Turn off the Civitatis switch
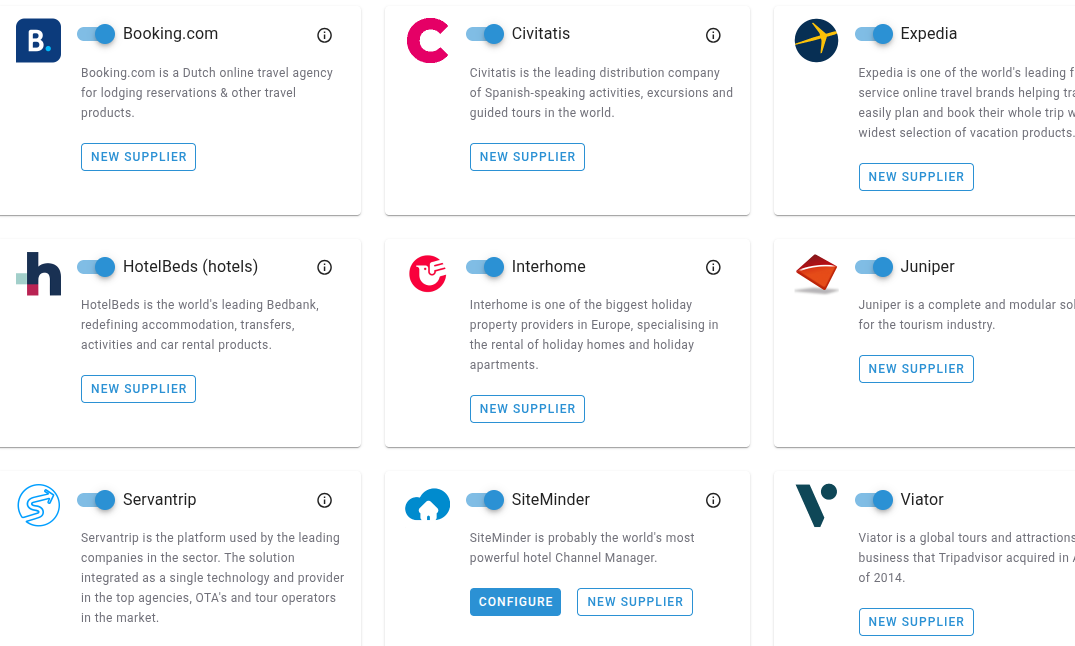Image resolution: width=1075 pixels, height=646 pixels. (485, 34)
